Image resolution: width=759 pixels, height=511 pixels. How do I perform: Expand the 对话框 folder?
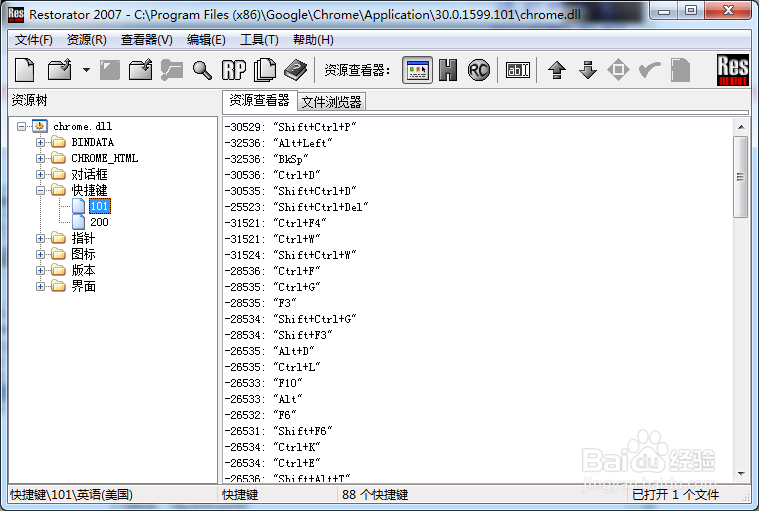point(40,174)
